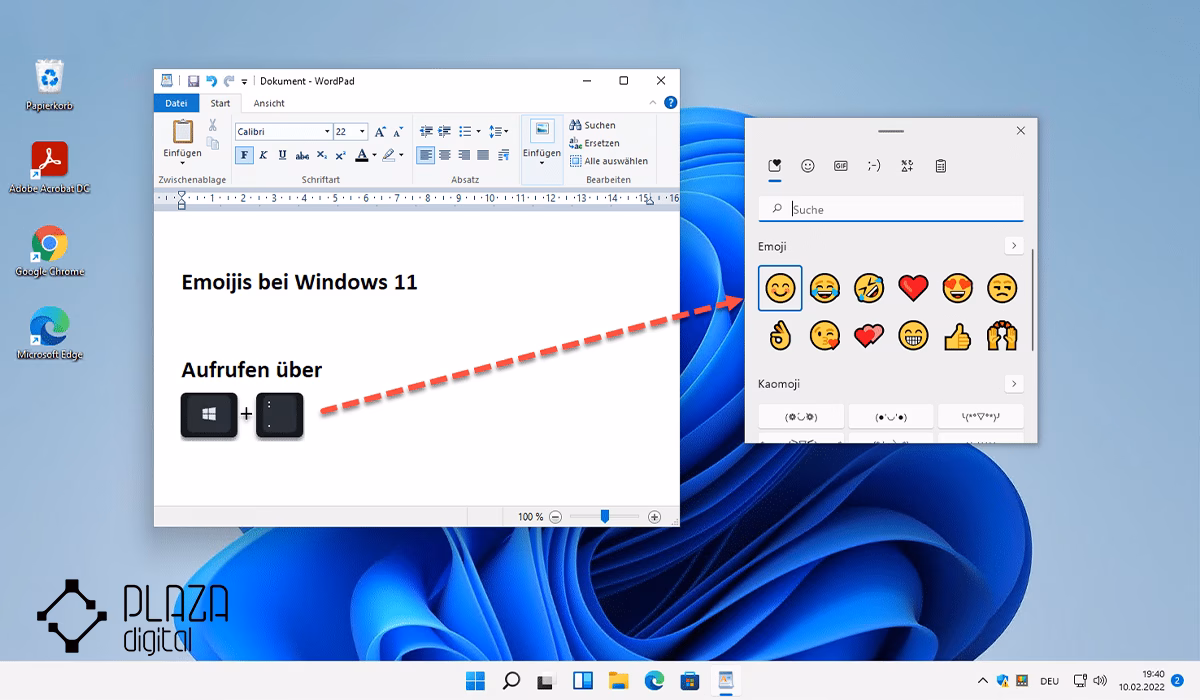This screenshot has height=700, width=1200.
Task: Open the symbols tab in the emoji picker
Action: [x=907, y=166]
